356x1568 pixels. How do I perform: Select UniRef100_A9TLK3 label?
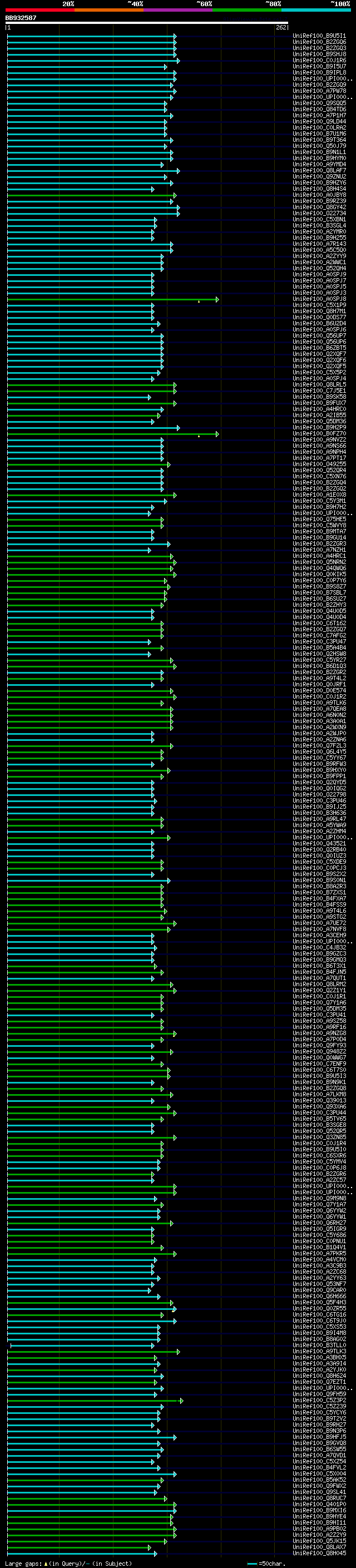coord(319,1351)
